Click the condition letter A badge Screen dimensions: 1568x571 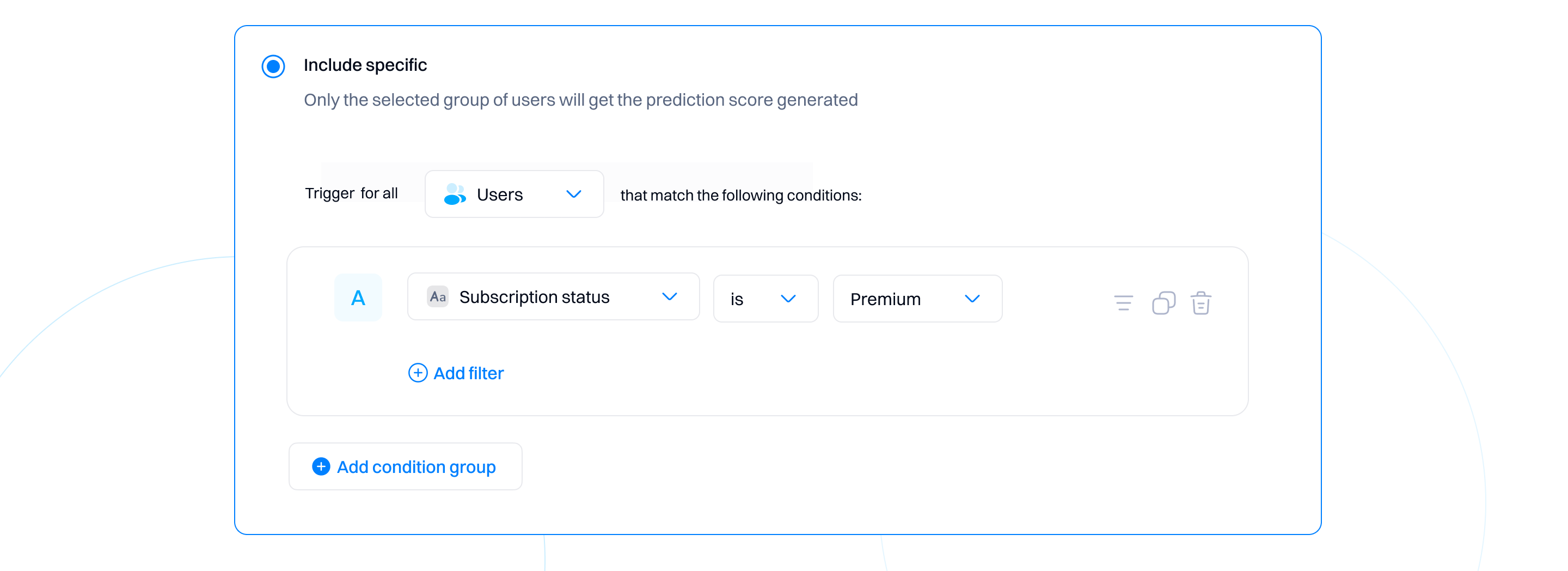coord(358,298)
